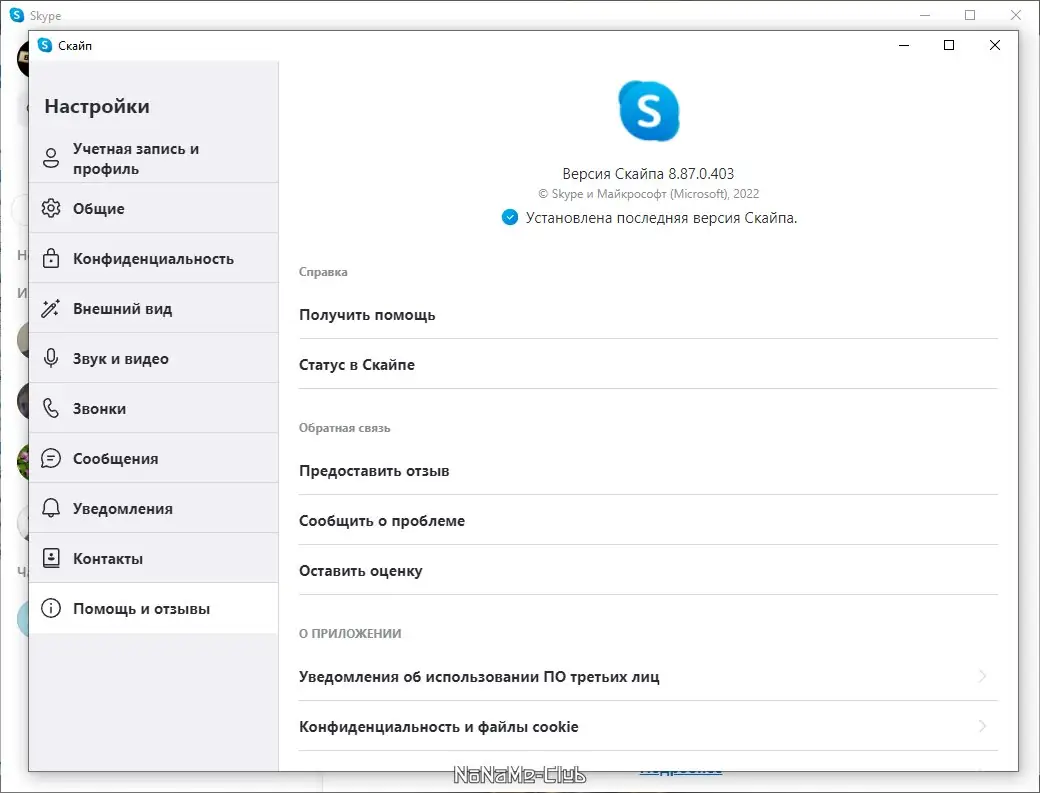Click Установлена последняя версия Скайпа text
1040x793 pixels.
661,218
